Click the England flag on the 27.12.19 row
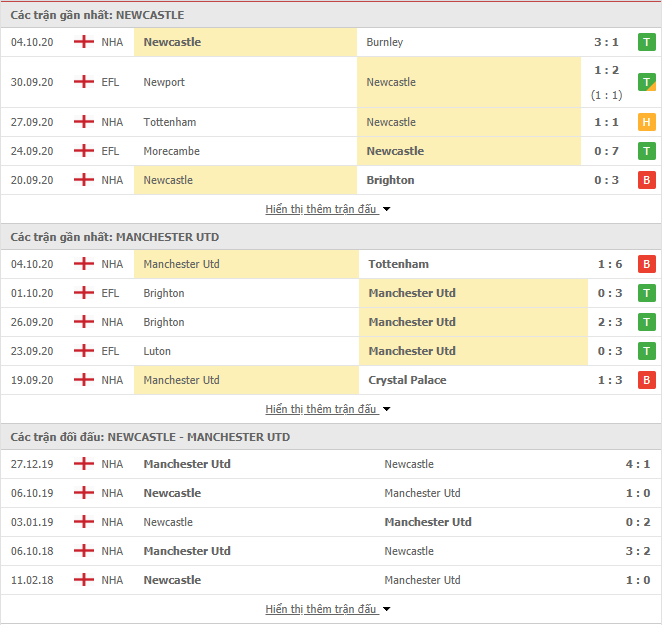662x625 pixels. (x=84, y=464)
